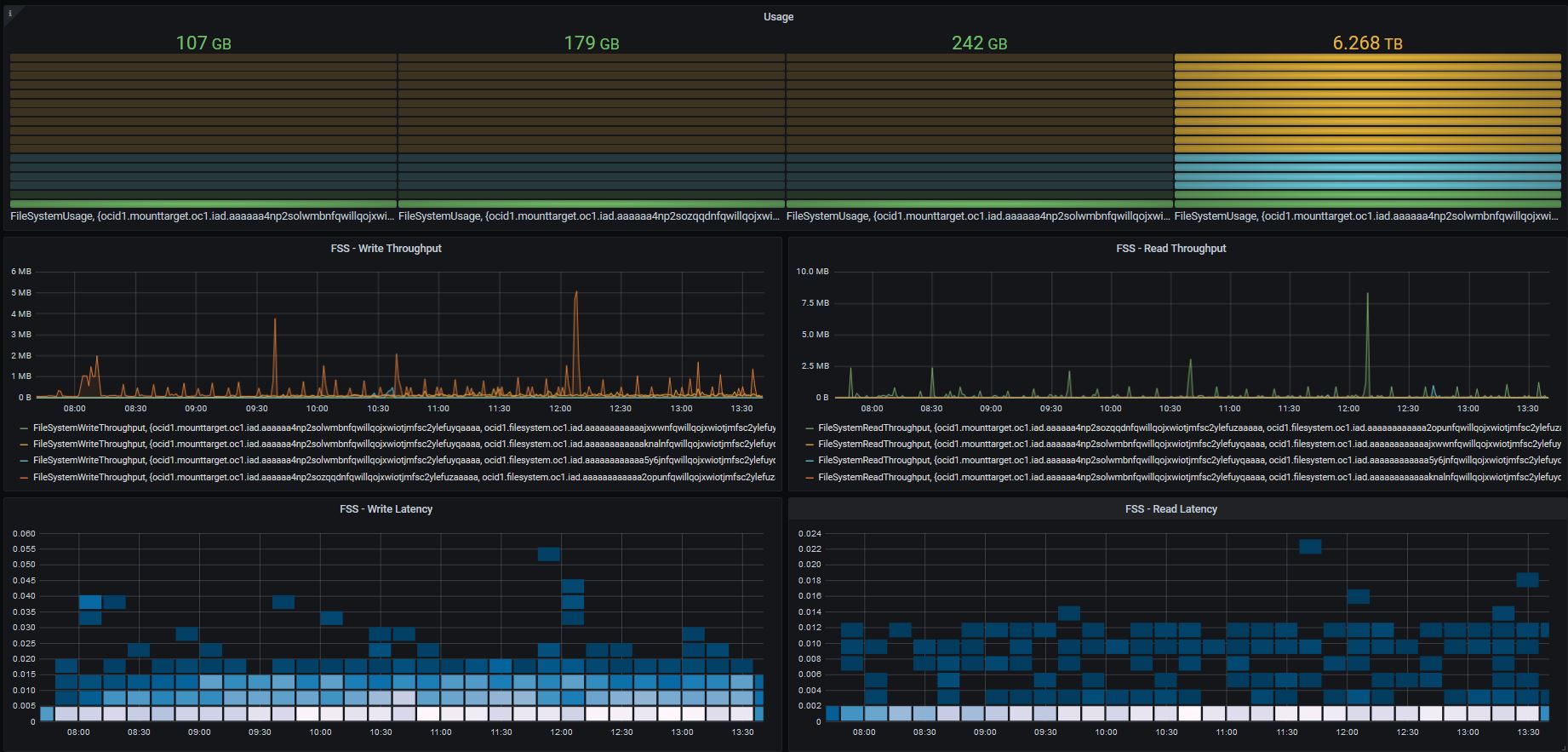Screen dimensions: 1568x752
Task: Click the 179 GB usage value
Action: coord(592,43)
